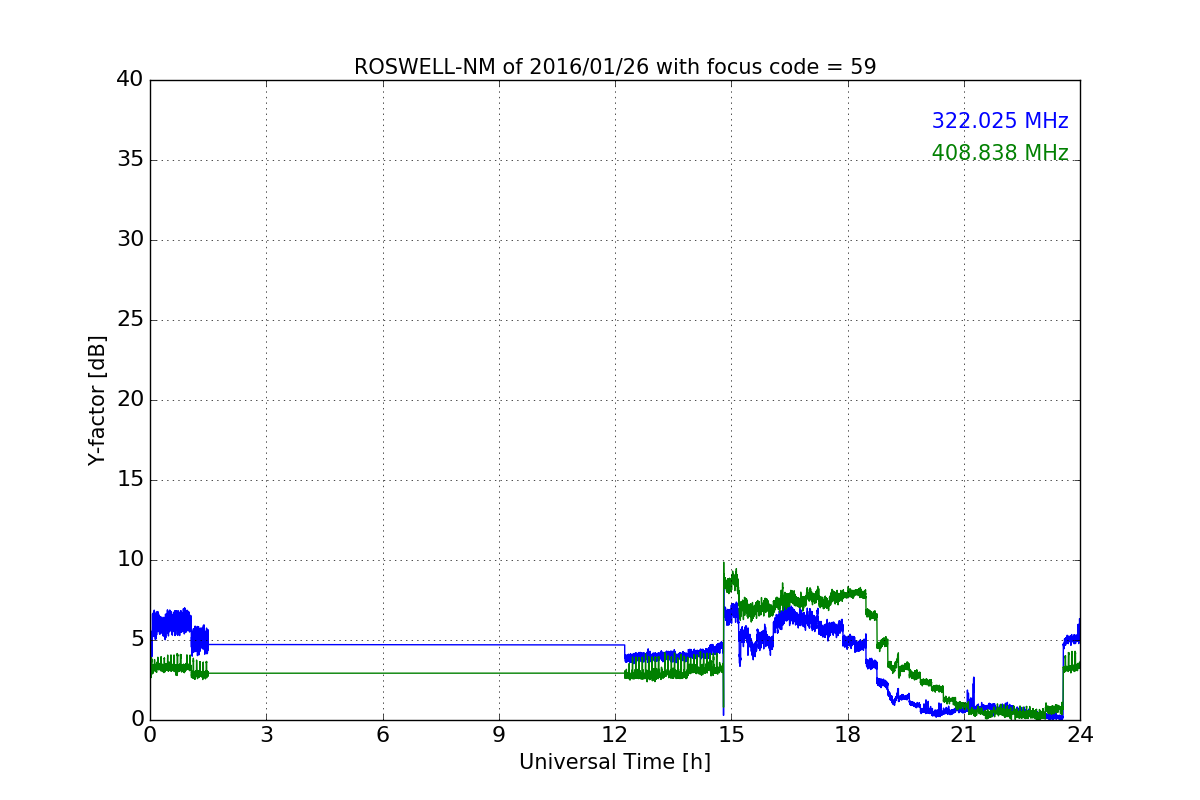Select the green 408.838 MHz legend label
The image size is (1200, 800).
tap(1000, 153)
